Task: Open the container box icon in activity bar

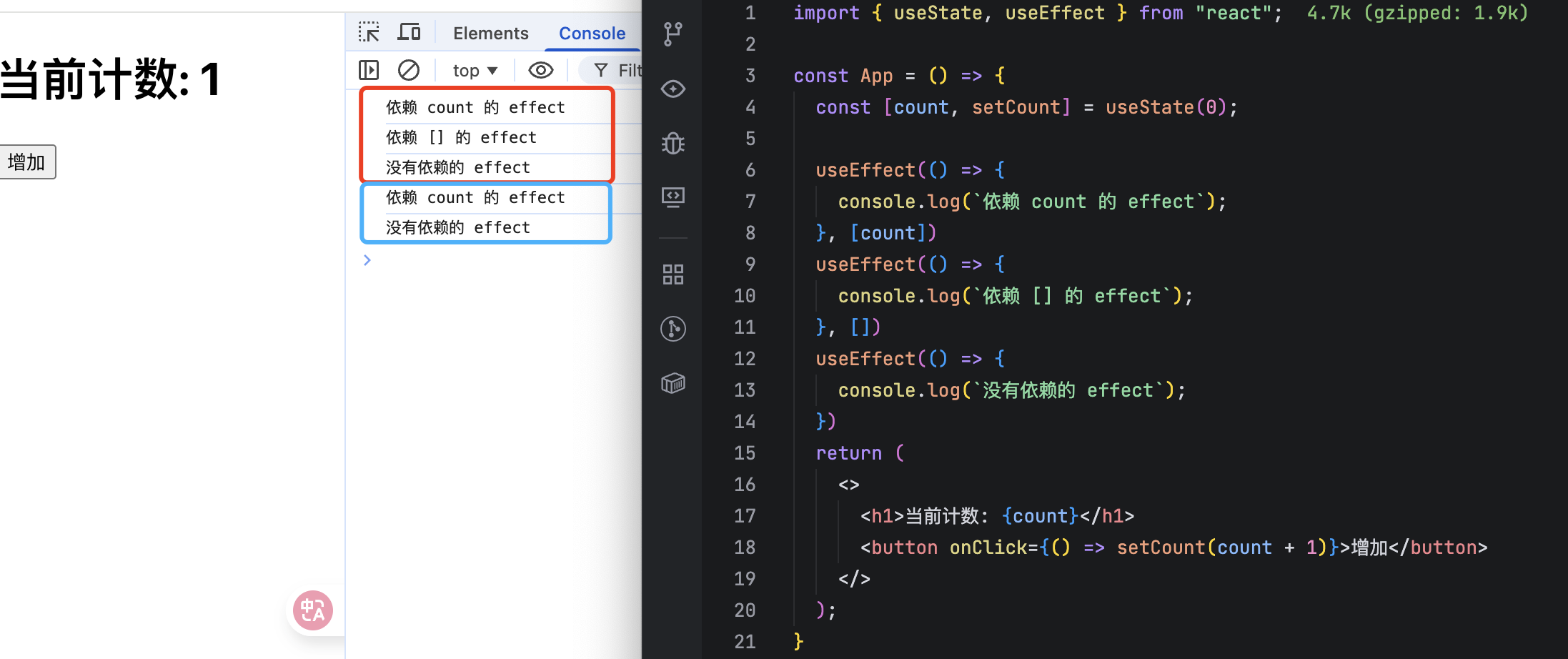Action: [673, 384]
